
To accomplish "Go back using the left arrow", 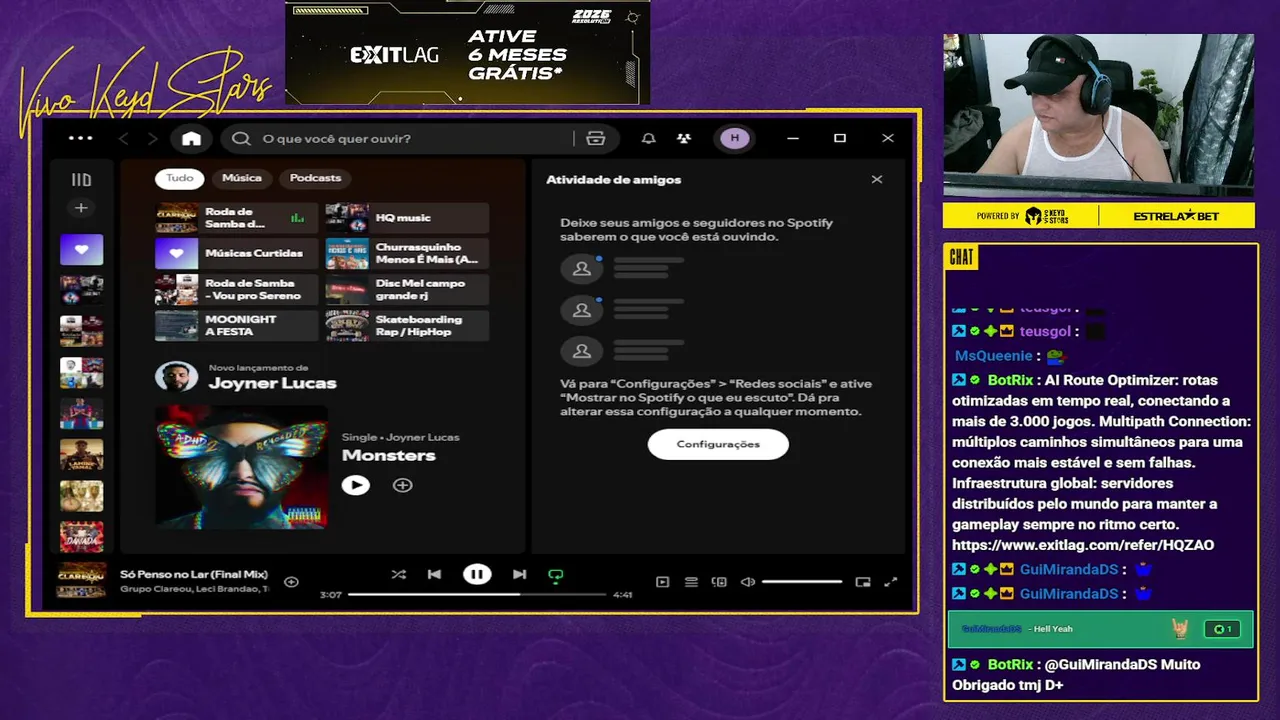I will 124,139.
